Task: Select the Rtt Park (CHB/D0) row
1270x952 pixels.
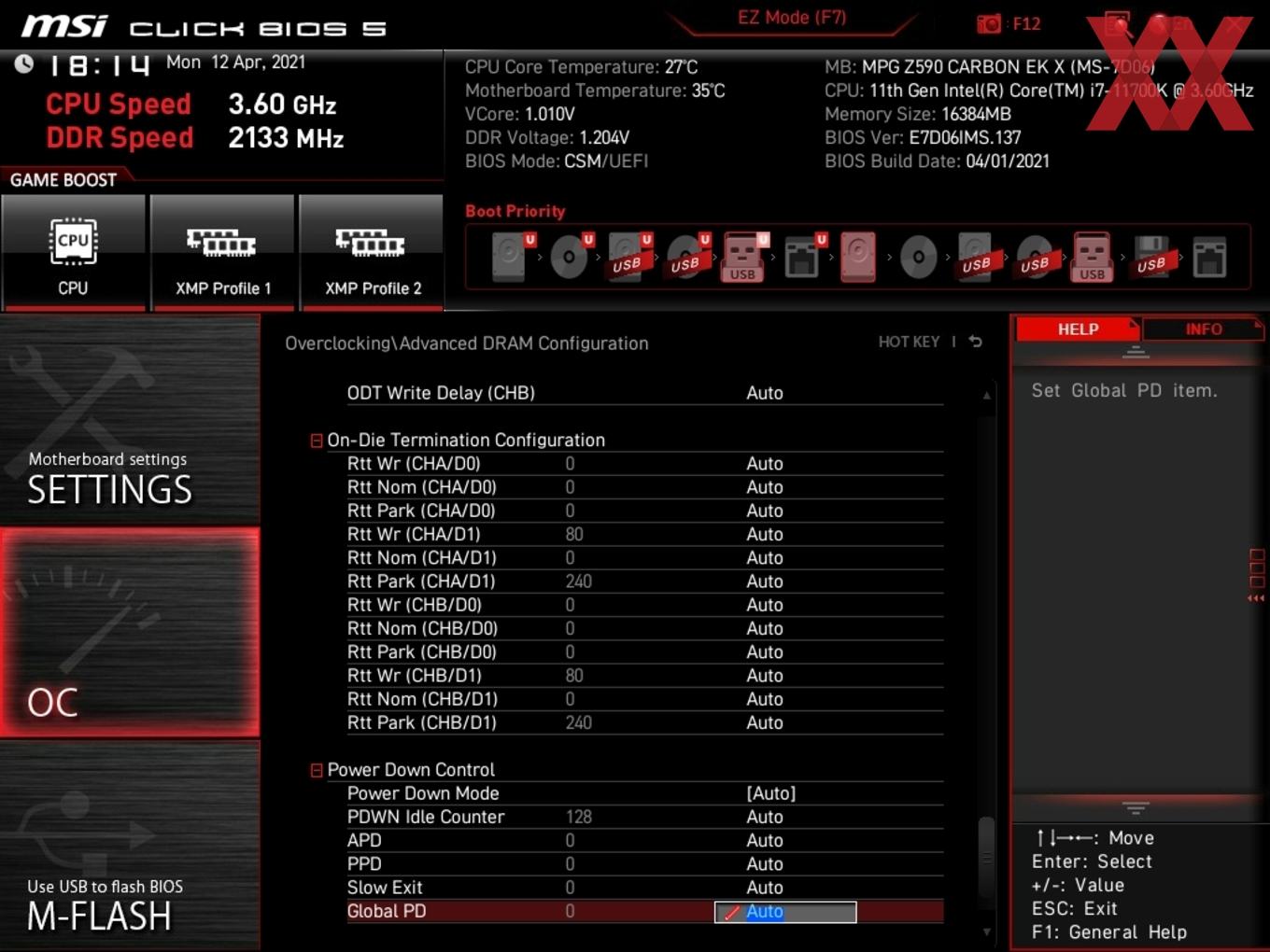Action: tap(644, 652)
